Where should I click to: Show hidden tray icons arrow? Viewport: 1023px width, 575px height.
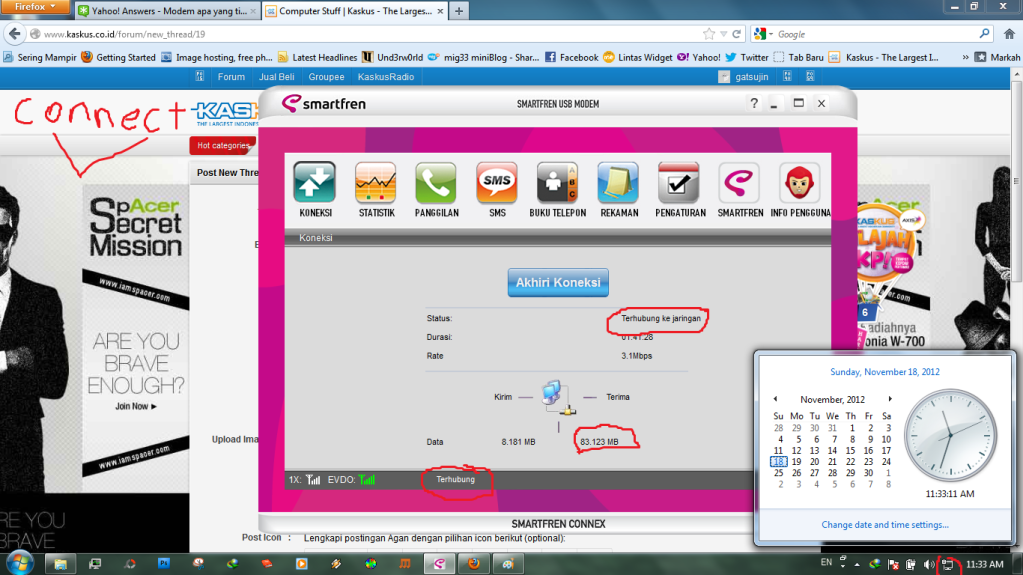point(857,565)
